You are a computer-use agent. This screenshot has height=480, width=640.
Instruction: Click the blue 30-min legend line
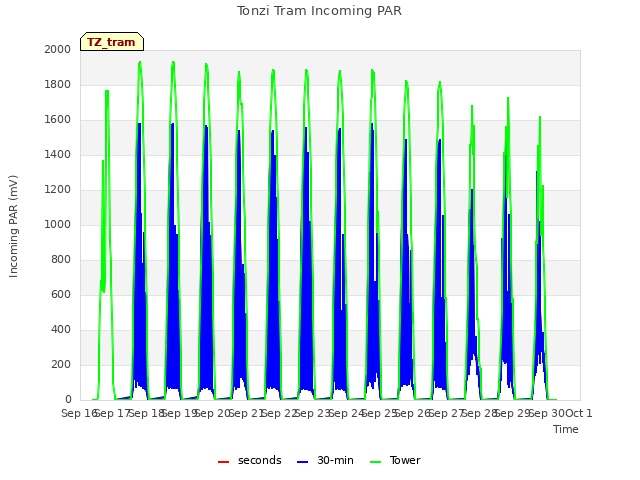[302, 462]
